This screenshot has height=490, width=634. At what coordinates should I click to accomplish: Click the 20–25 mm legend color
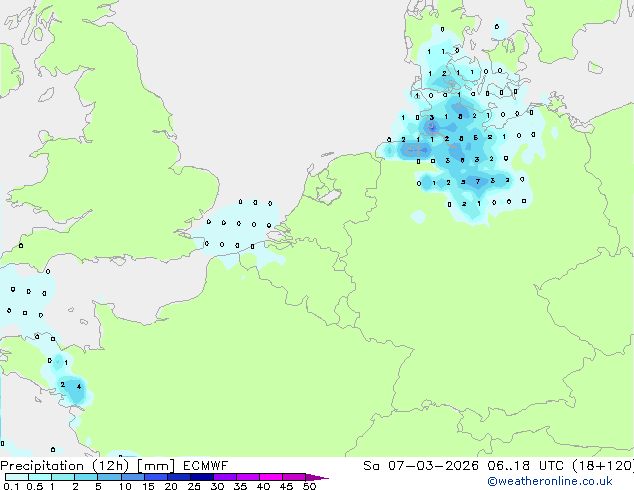click(178, 477)
